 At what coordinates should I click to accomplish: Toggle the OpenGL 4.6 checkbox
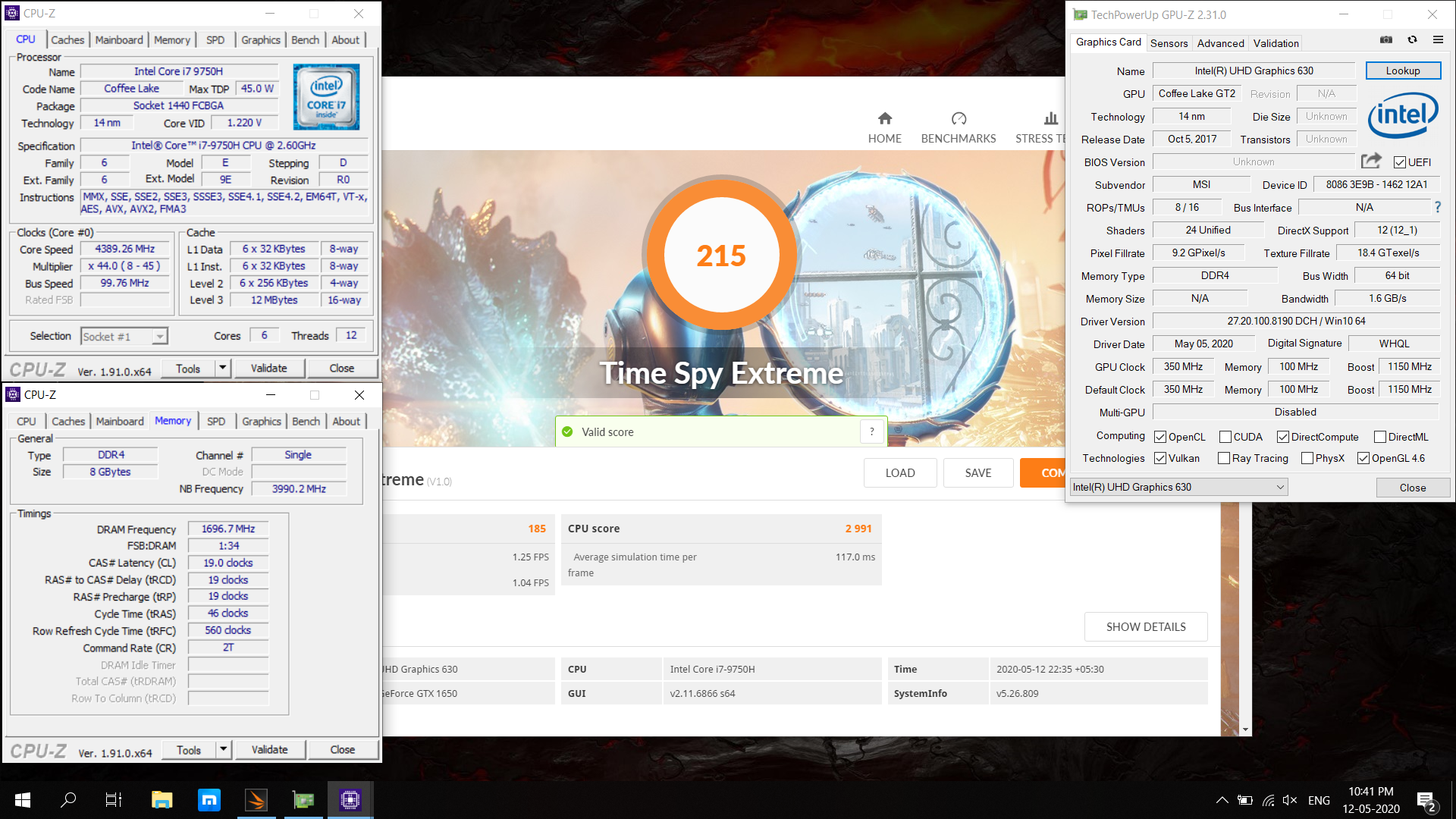tap(1363, 458)
